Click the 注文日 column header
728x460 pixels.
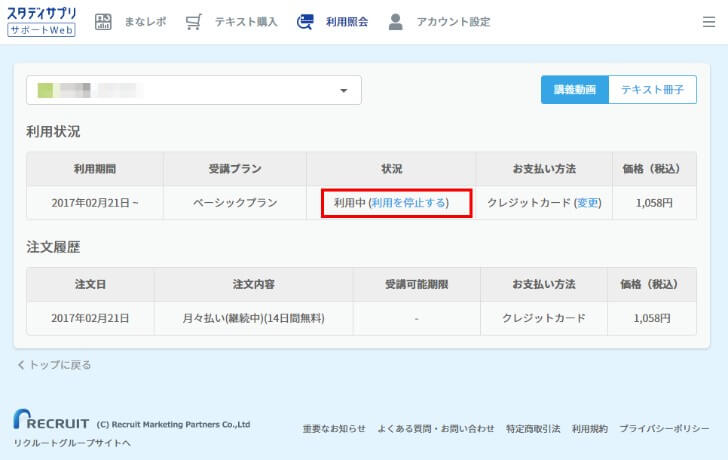point(90,284)
